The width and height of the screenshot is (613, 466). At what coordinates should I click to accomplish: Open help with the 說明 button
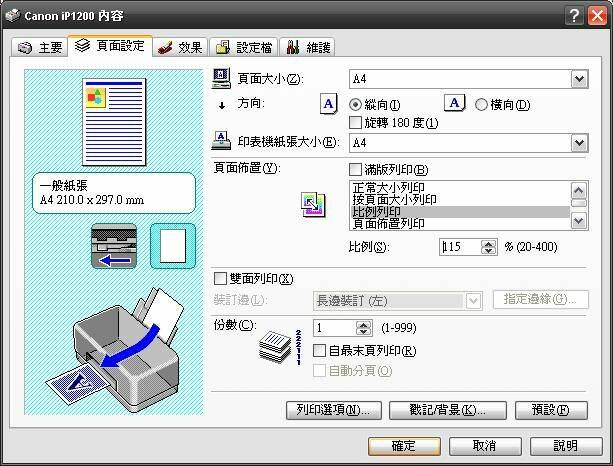[x=566, y=446]
